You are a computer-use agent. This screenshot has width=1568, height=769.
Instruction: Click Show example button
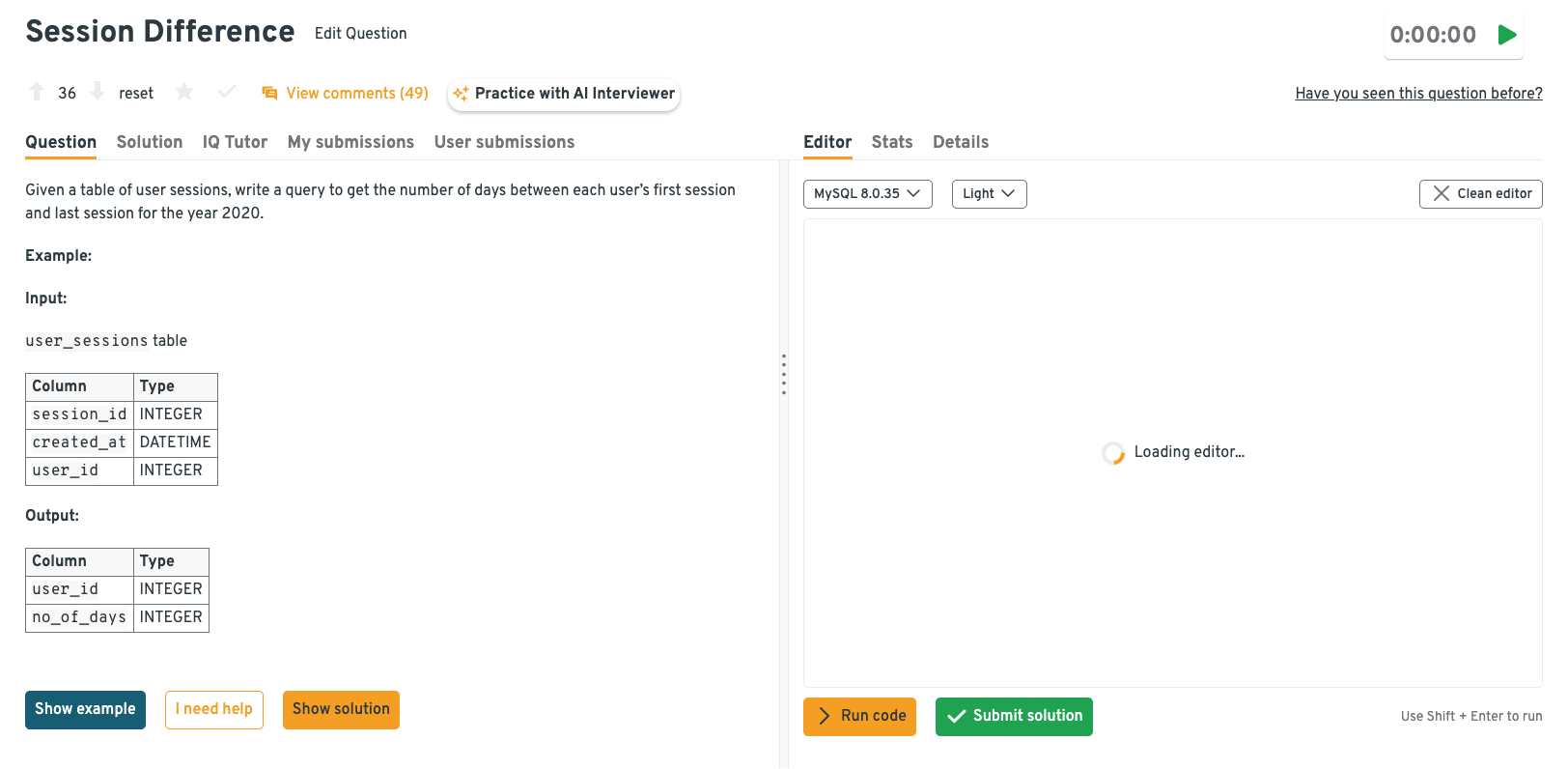(x=85, y=709)
